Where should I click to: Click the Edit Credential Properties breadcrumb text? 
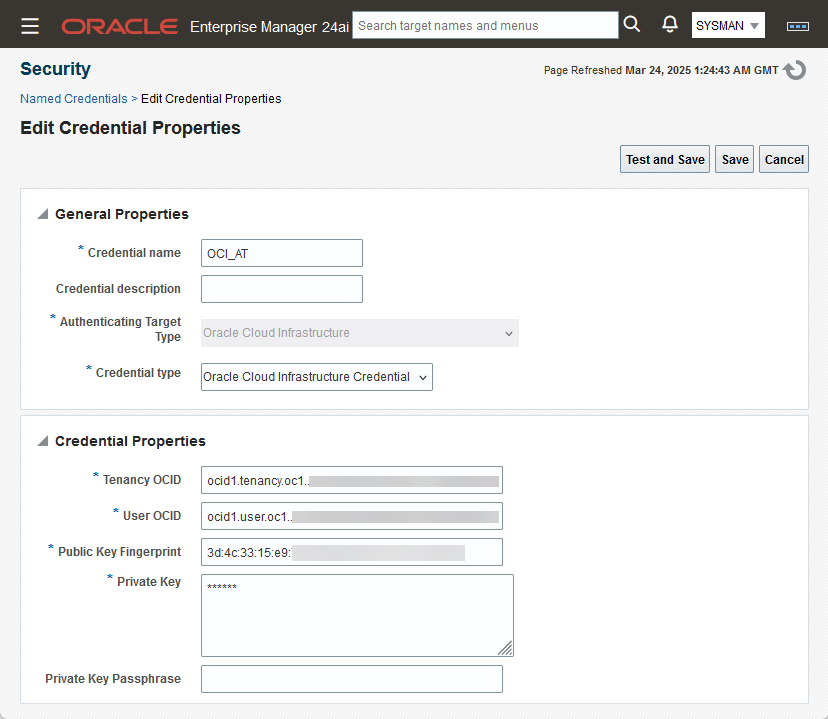coord(211,99)
